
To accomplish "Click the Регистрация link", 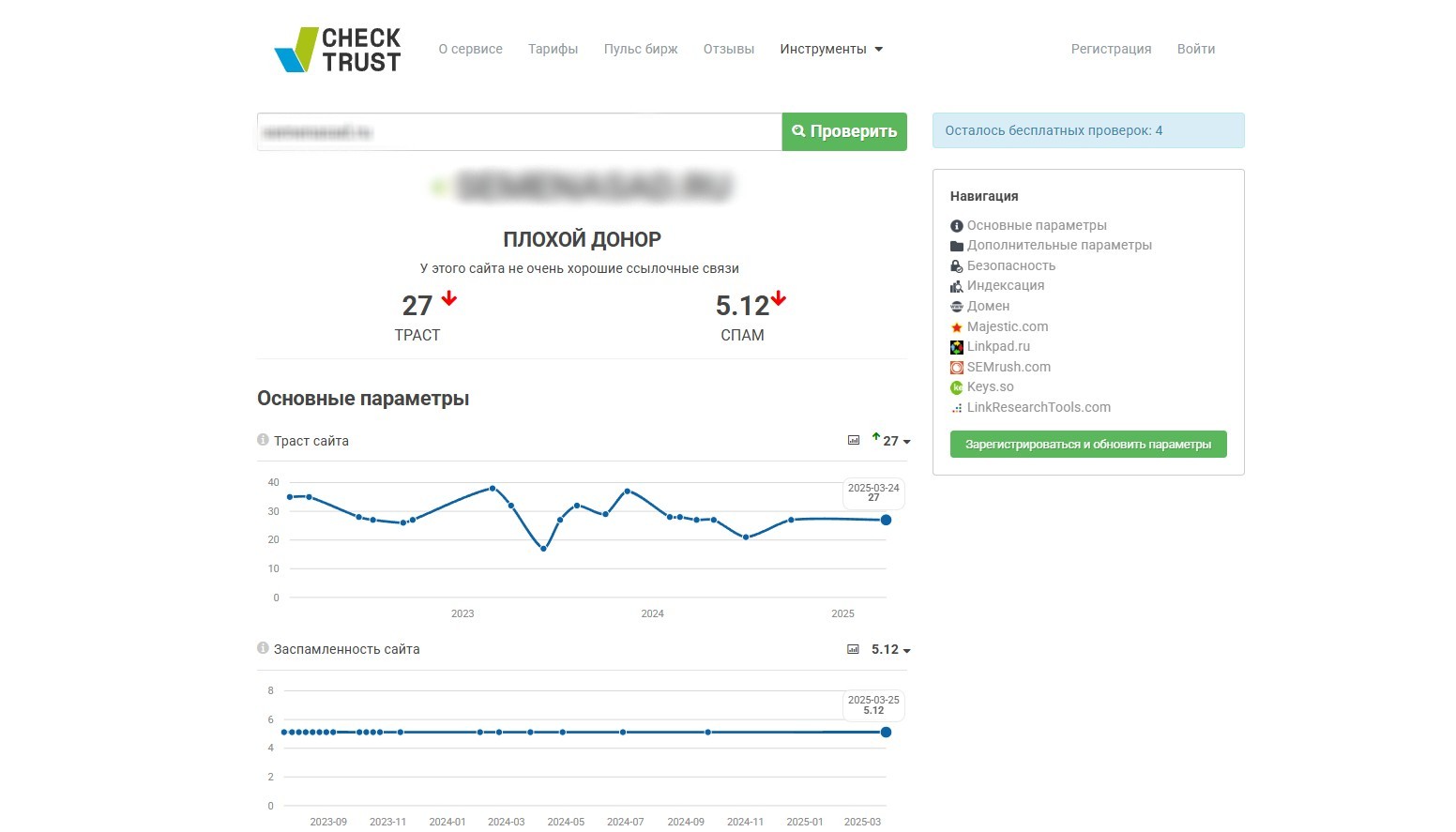I will [1112, 49].
